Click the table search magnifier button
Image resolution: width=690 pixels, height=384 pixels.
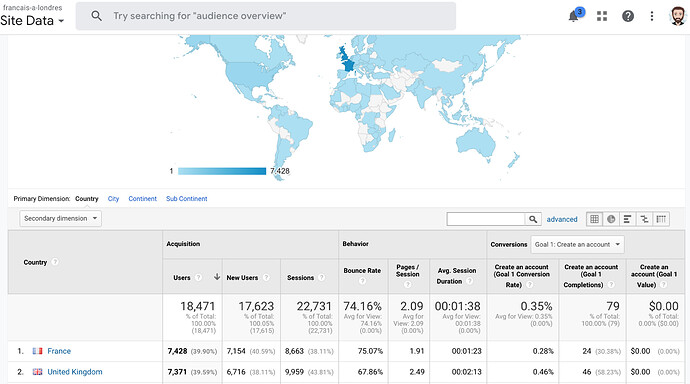533,219
